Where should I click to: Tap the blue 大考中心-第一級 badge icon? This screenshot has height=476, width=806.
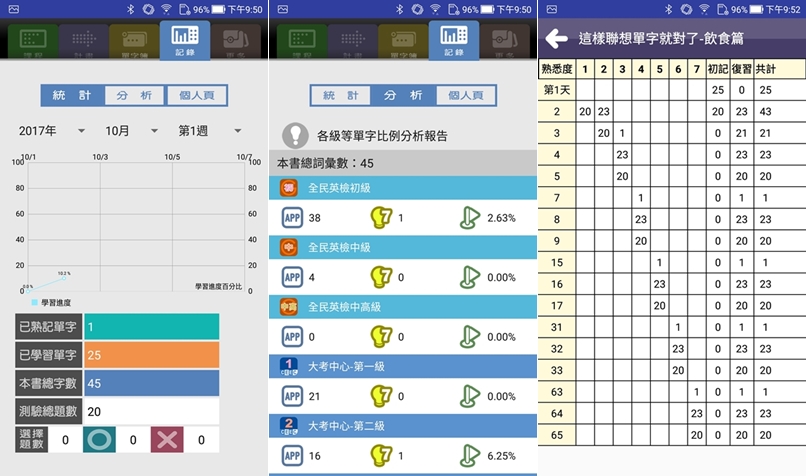(289, 367)
